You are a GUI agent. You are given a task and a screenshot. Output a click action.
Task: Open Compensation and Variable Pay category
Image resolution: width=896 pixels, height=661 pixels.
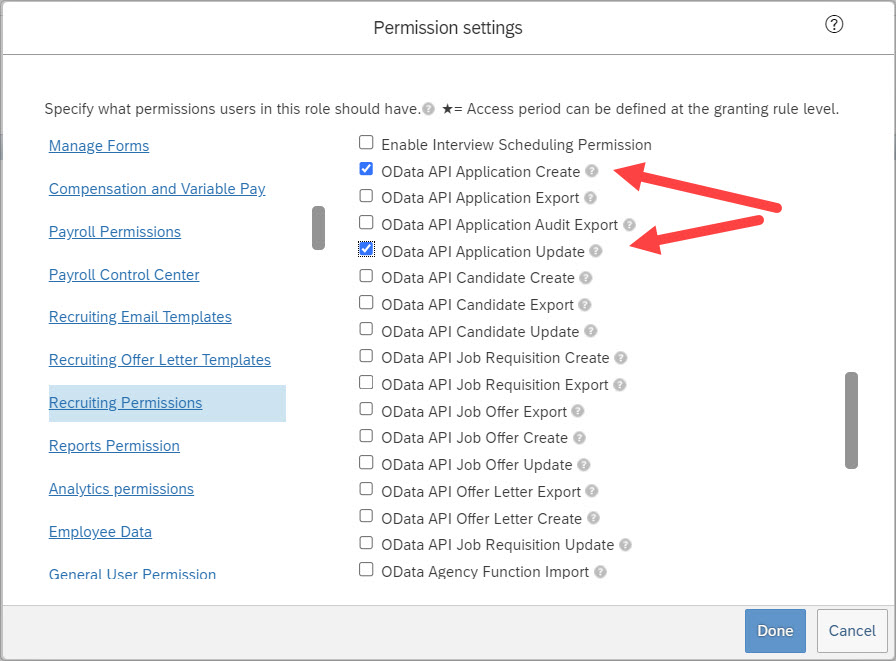click(x=157, y=189)
